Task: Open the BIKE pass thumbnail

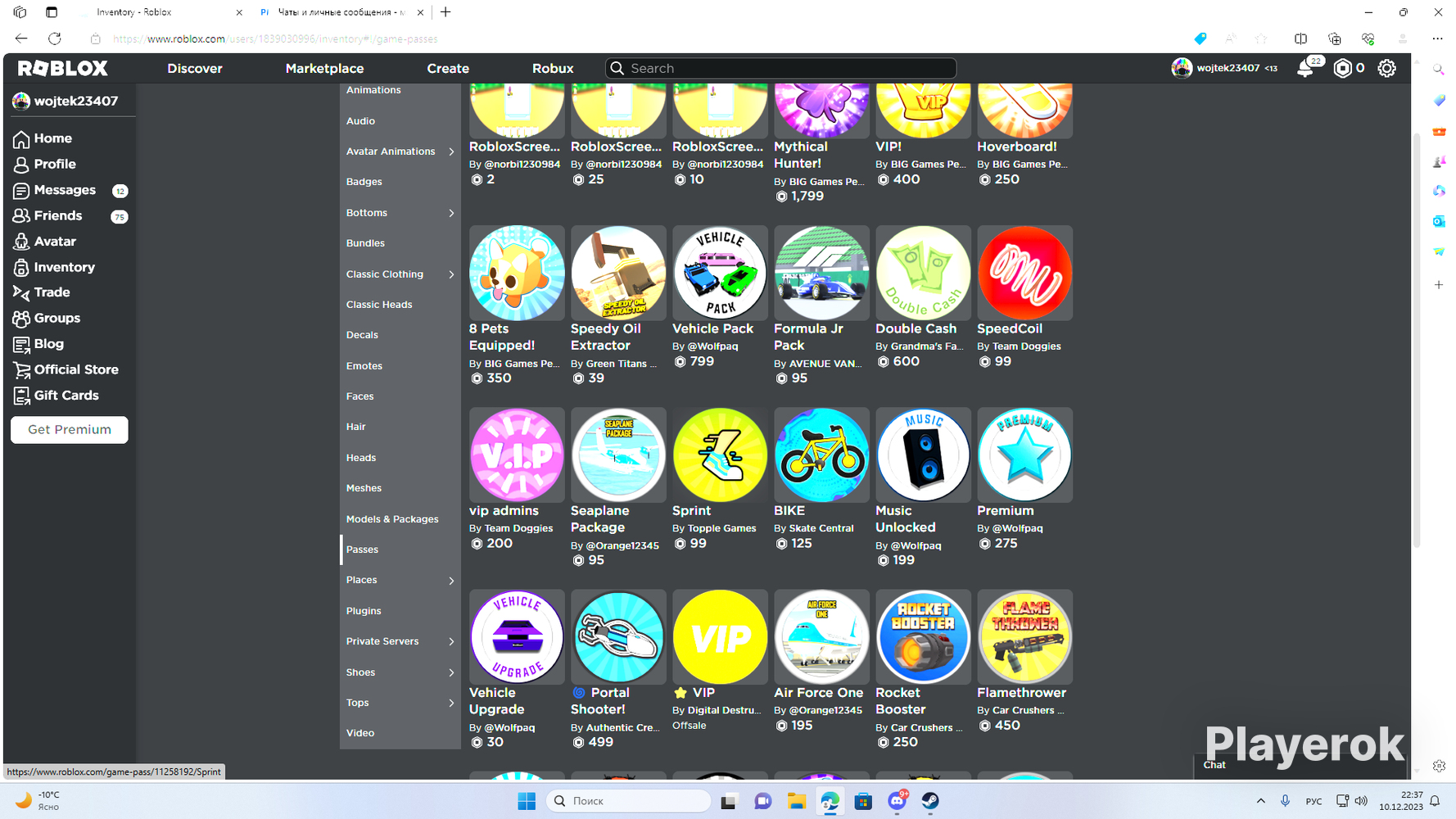Action: pos(821,455)
